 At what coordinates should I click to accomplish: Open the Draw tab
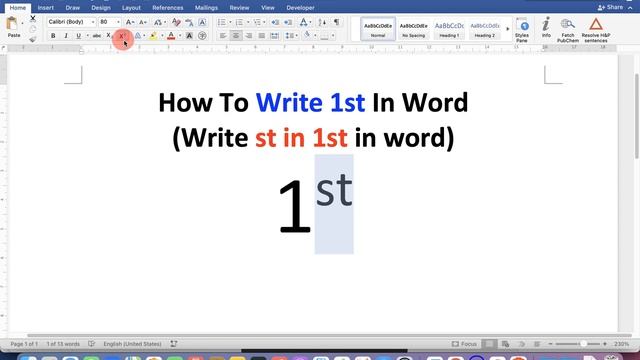73,8
